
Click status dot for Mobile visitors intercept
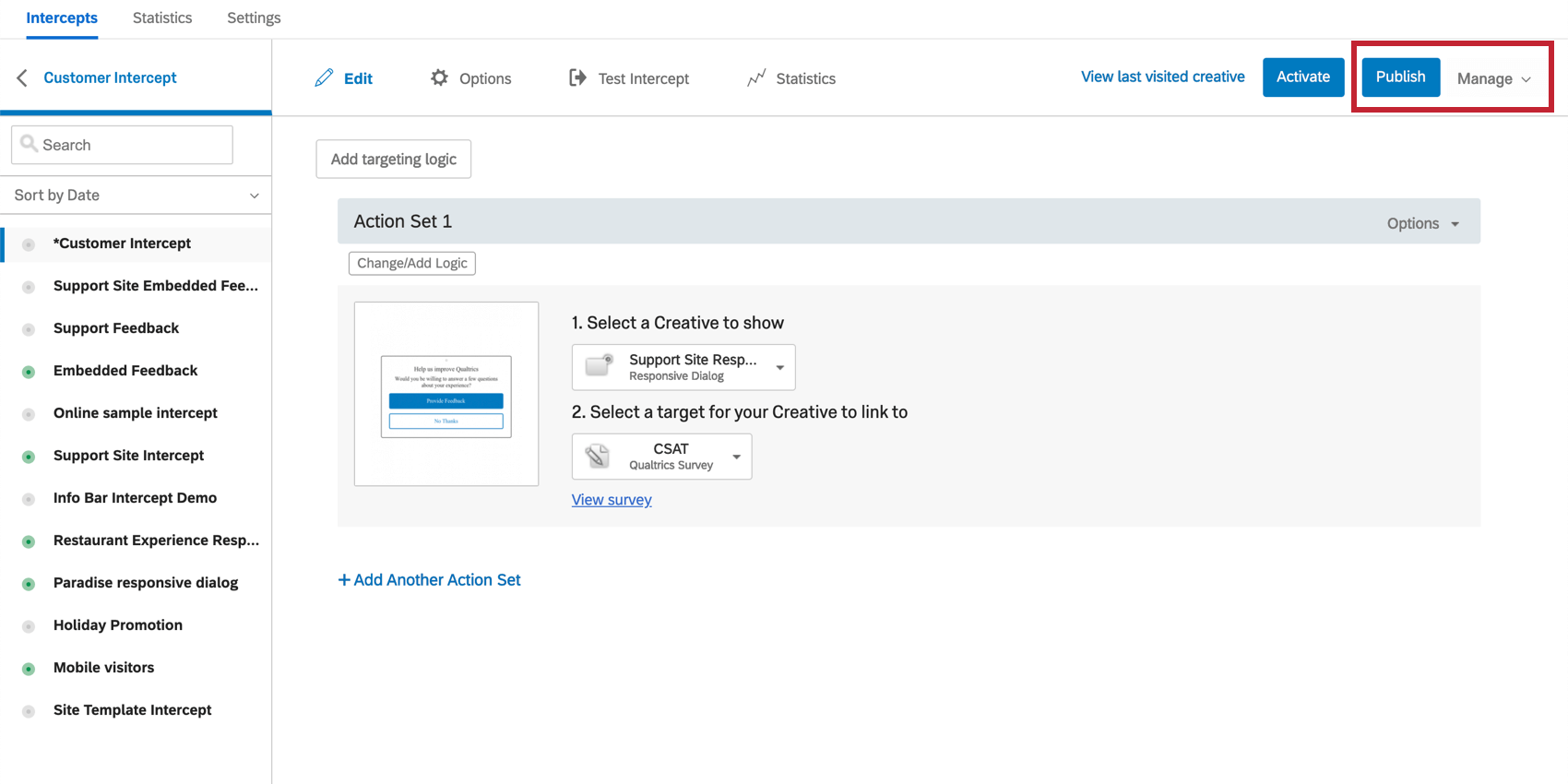[x=29, y=669]
